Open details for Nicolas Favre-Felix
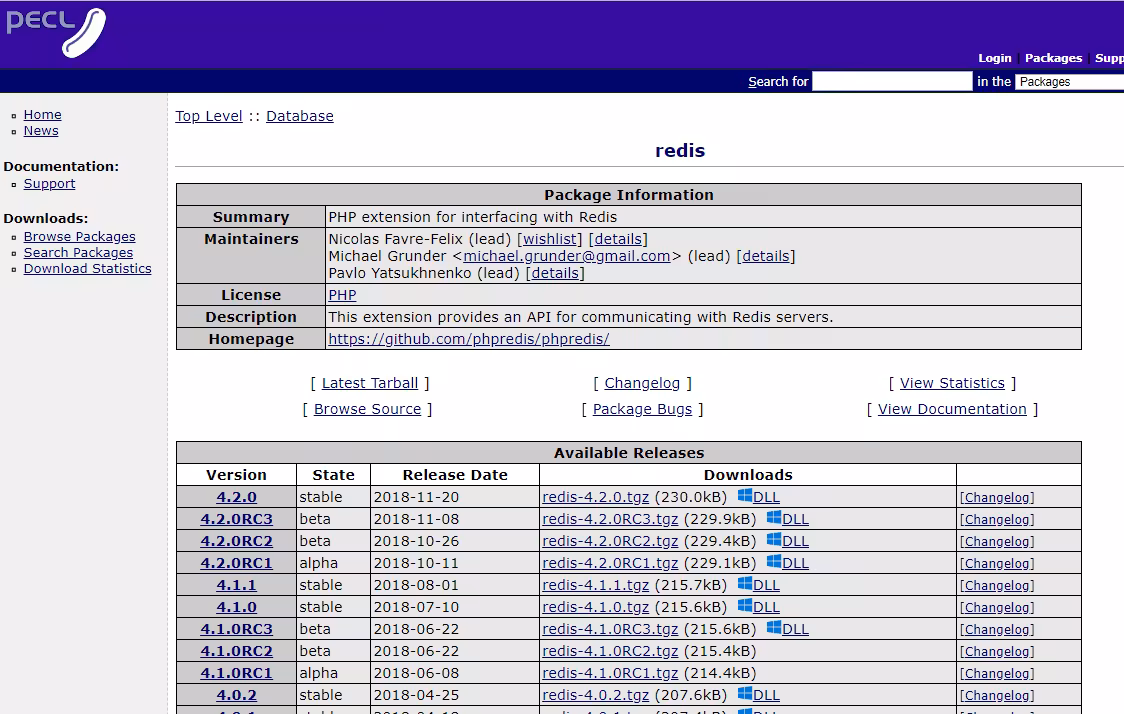 (618, 239)
